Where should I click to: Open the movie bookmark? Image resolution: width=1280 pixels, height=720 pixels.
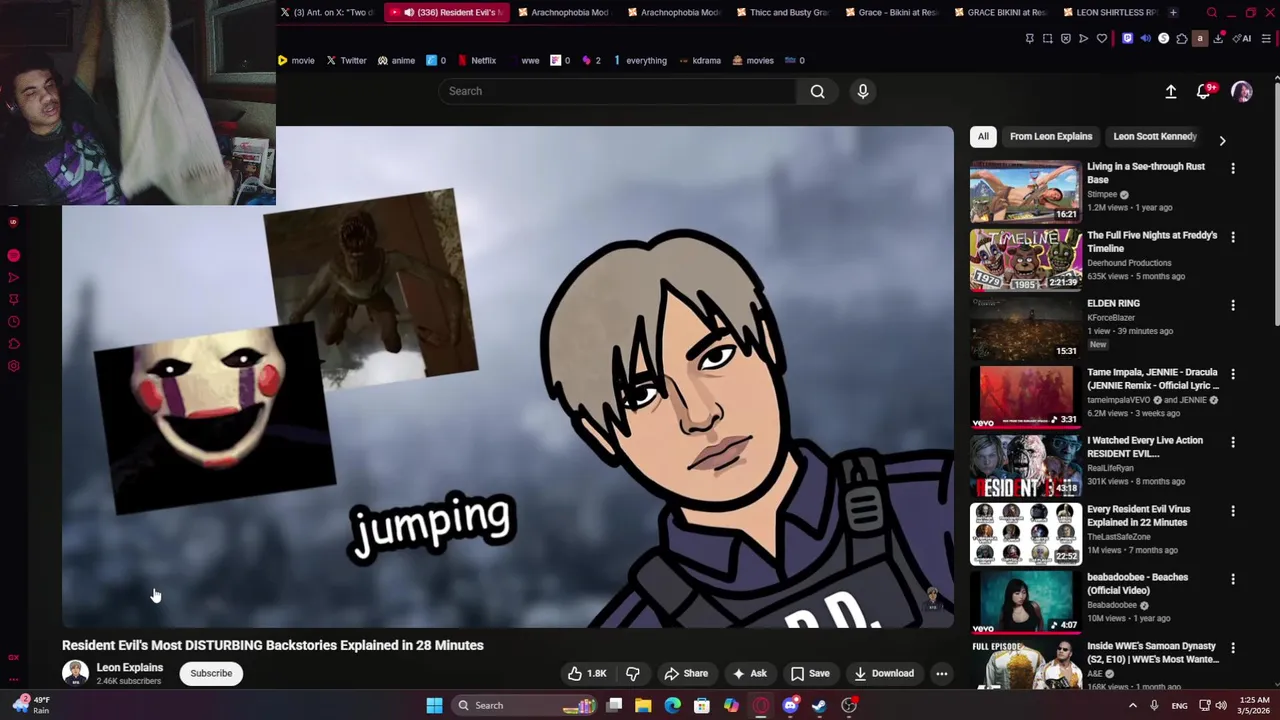tap(295, 61)
